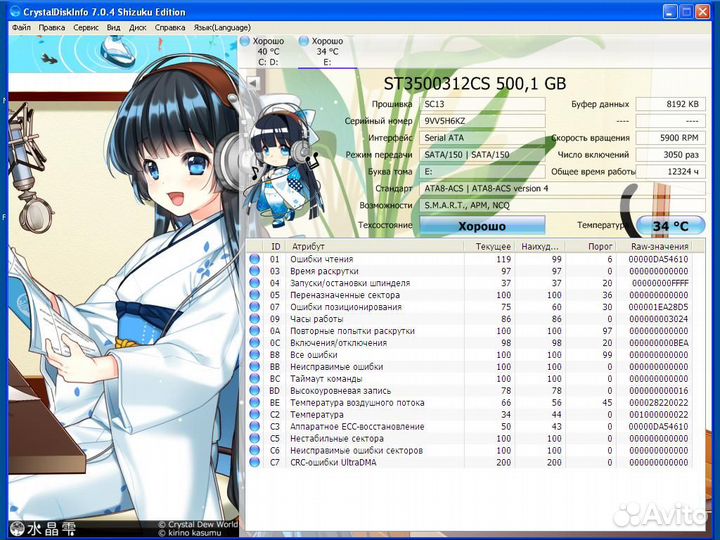Click the ID column header
This screenshot has width=720, height=540.
point(275,247)
